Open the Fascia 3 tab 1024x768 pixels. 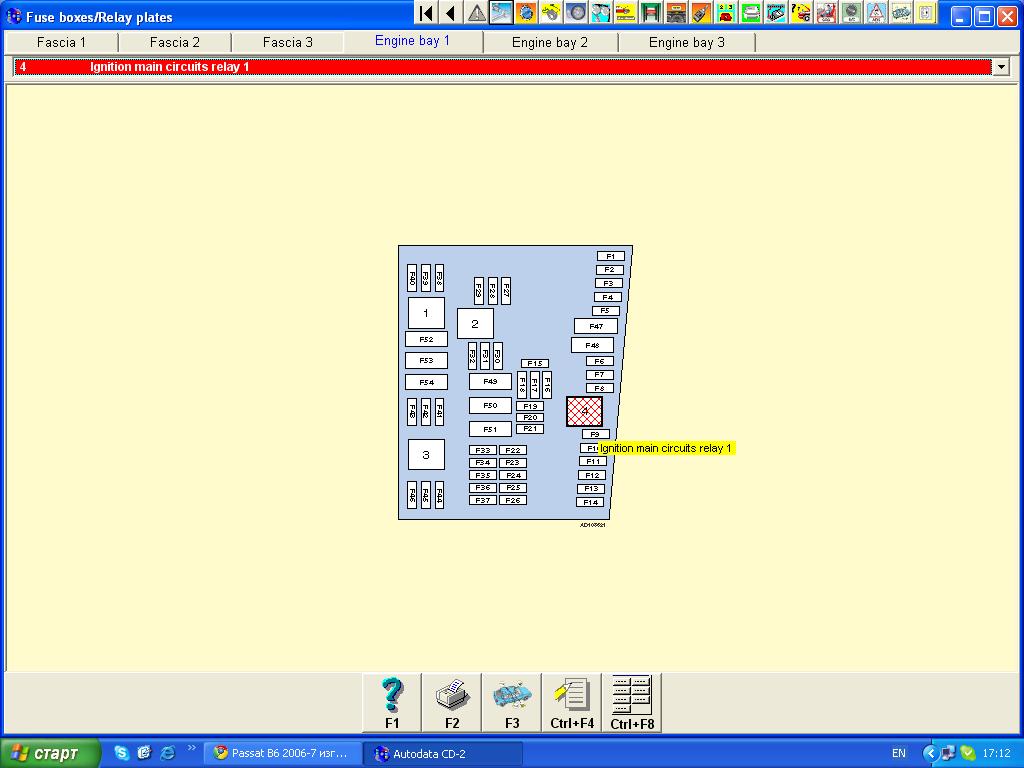click(x=287, y=42)
